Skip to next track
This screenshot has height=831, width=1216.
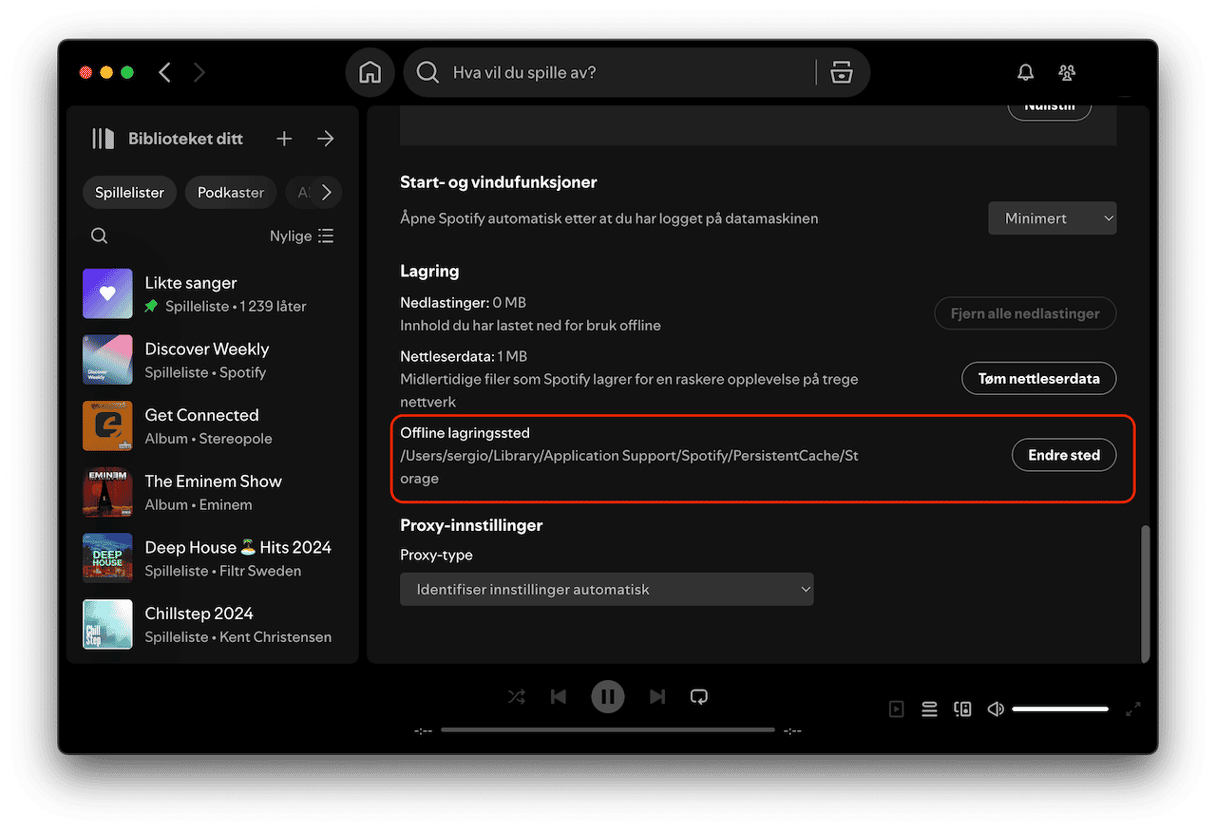(657, 697)
